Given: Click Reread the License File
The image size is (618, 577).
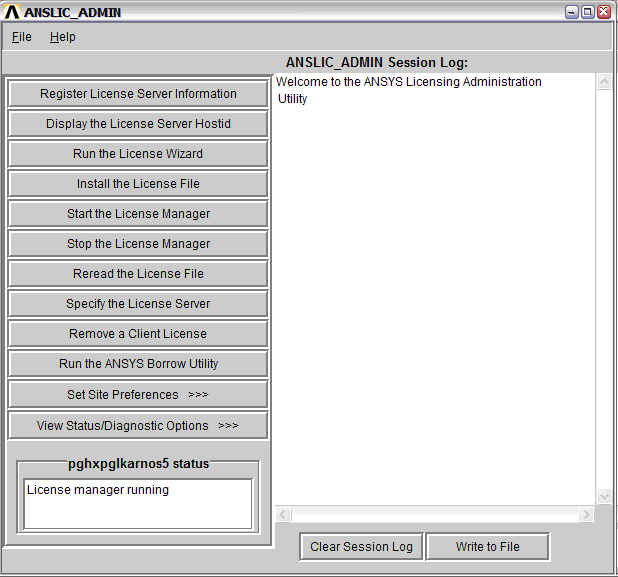Looking at the screenshot, I should tap(138, 274).
